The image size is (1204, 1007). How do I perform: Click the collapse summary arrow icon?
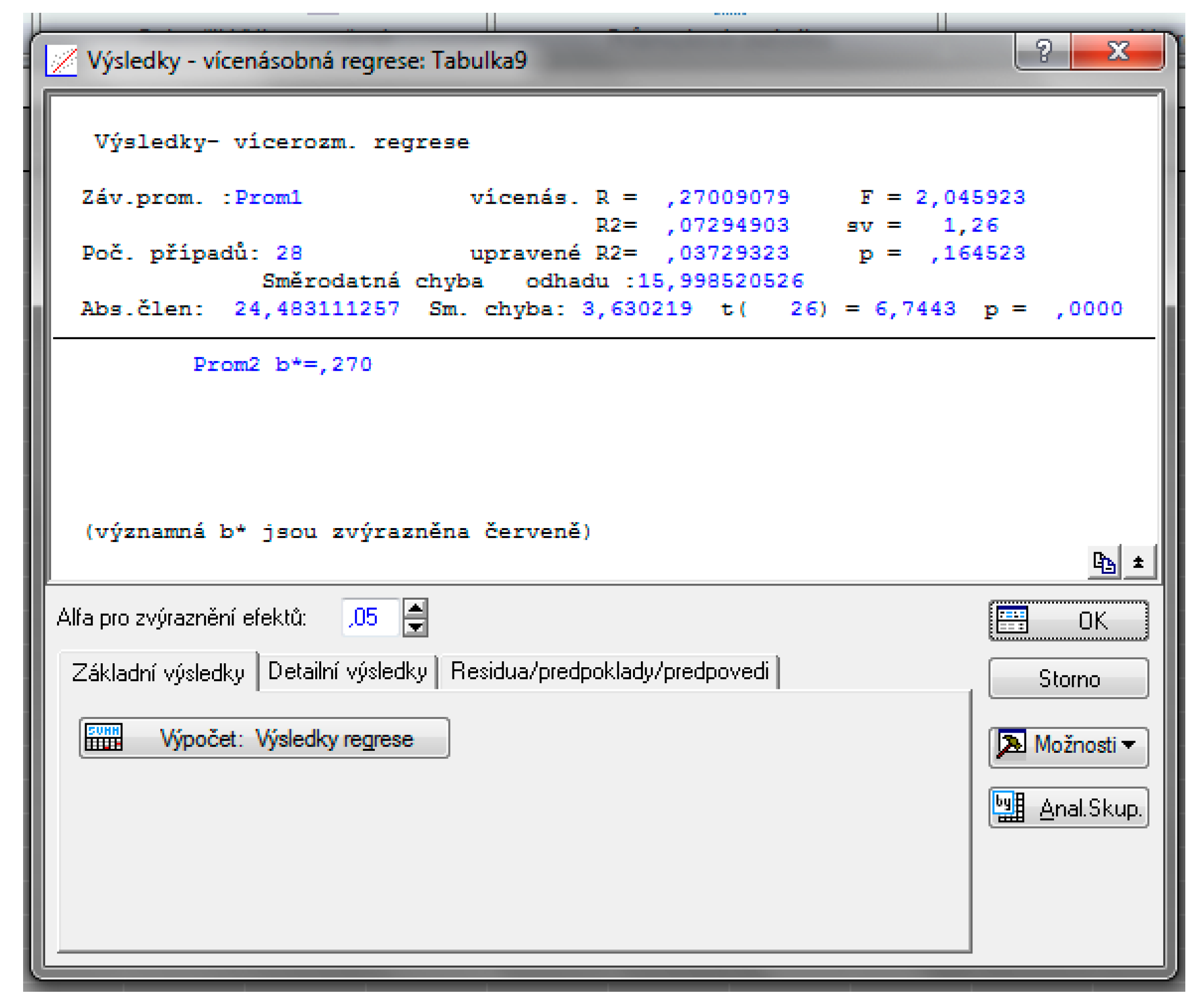pyautogui.click(x=1138, y=563)
